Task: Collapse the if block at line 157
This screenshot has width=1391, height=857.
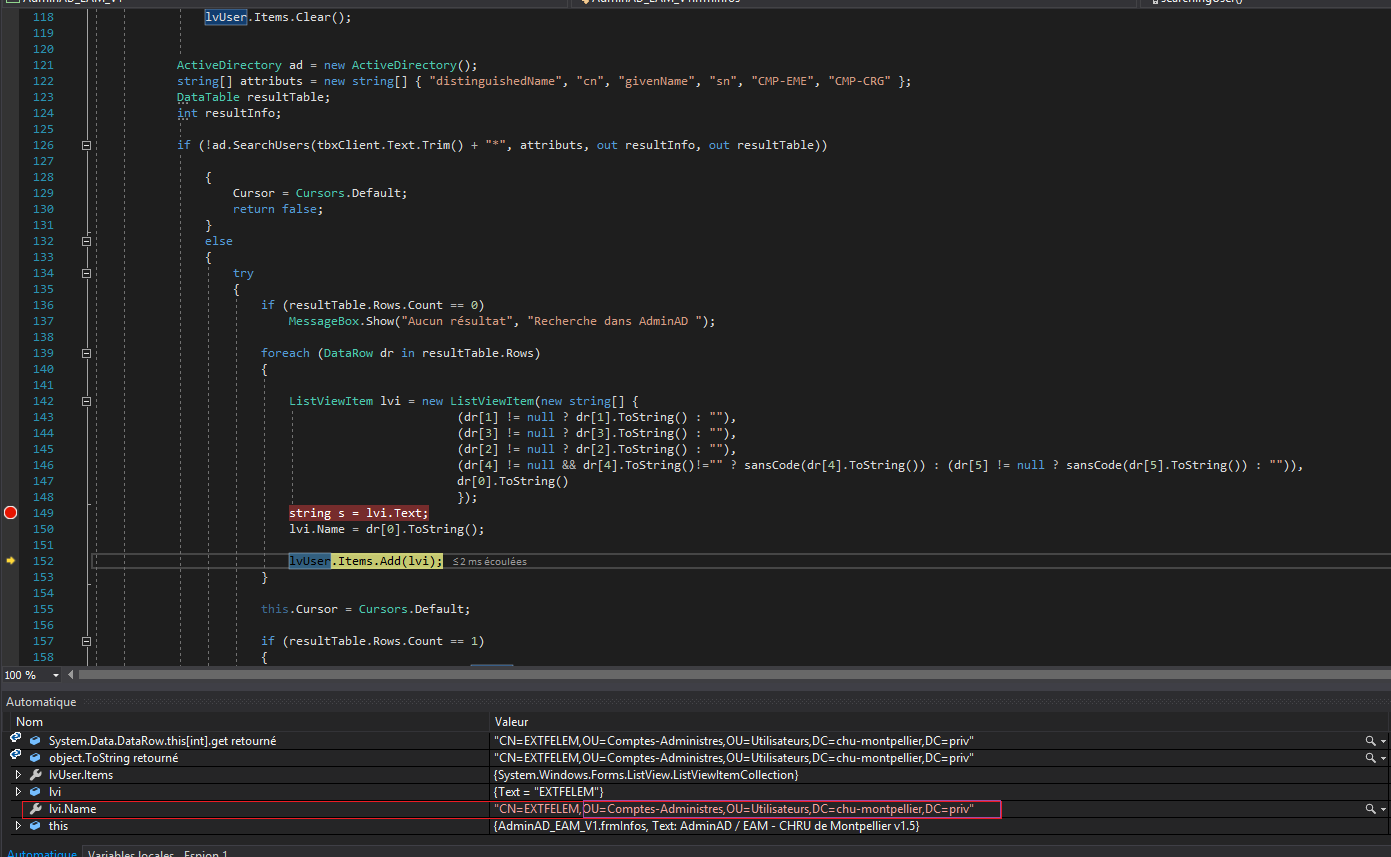Action: pos(86,641)
